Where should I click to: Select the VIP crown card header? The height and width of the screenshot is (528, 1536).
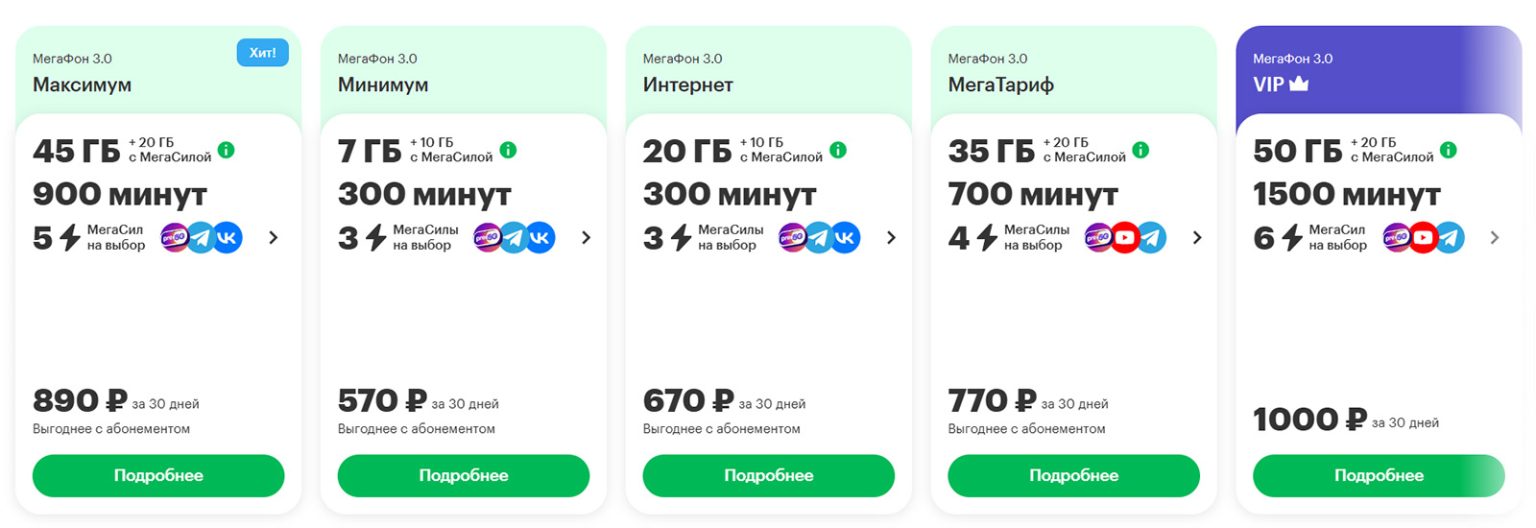[x=1378, y=72]
